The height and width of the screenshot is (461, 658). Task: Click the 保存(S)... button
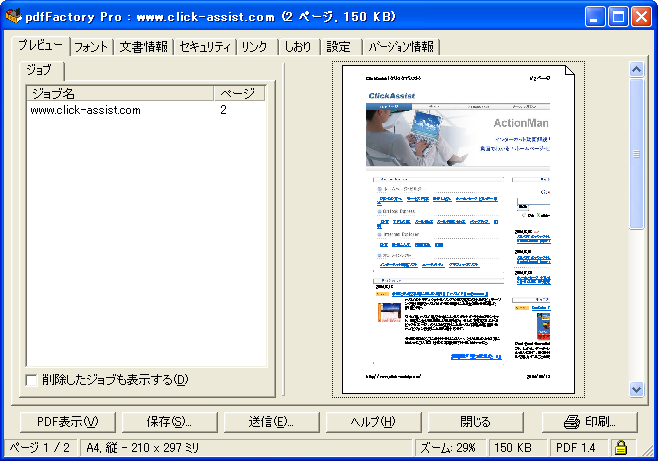pyautogui.click(x=170, y=422)
